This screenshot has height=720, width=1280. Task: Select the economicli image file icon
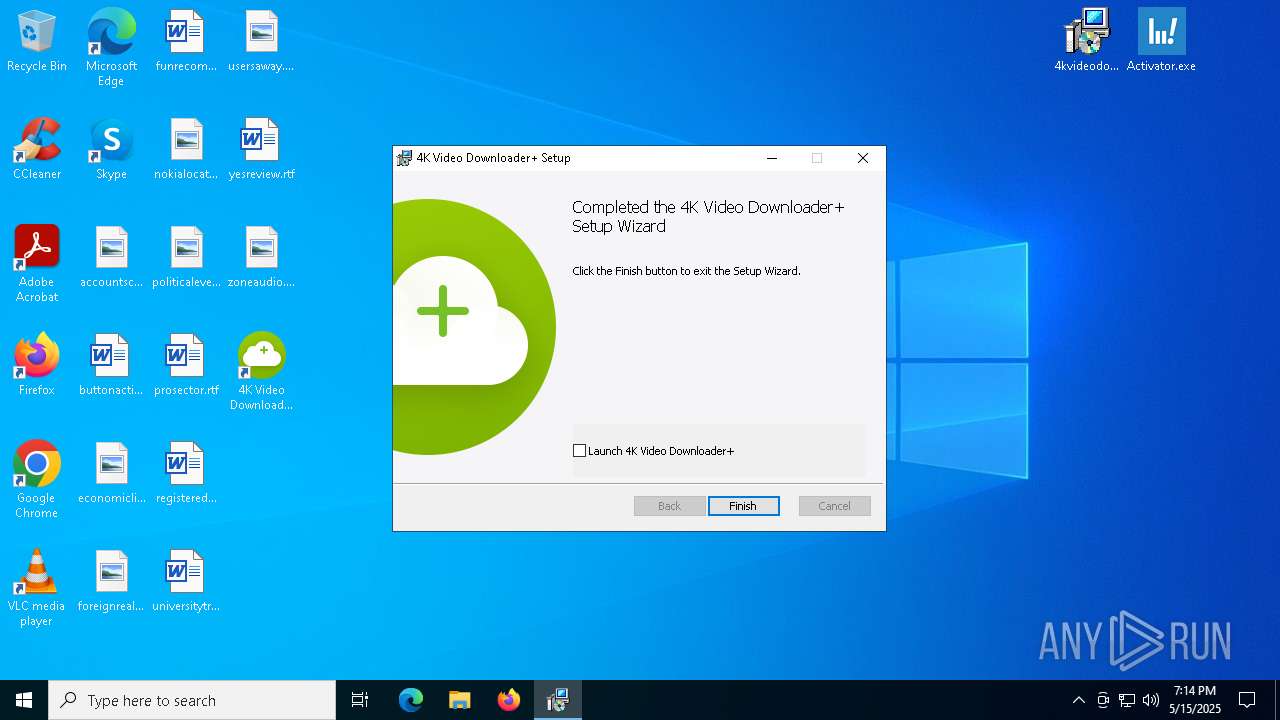111,474
